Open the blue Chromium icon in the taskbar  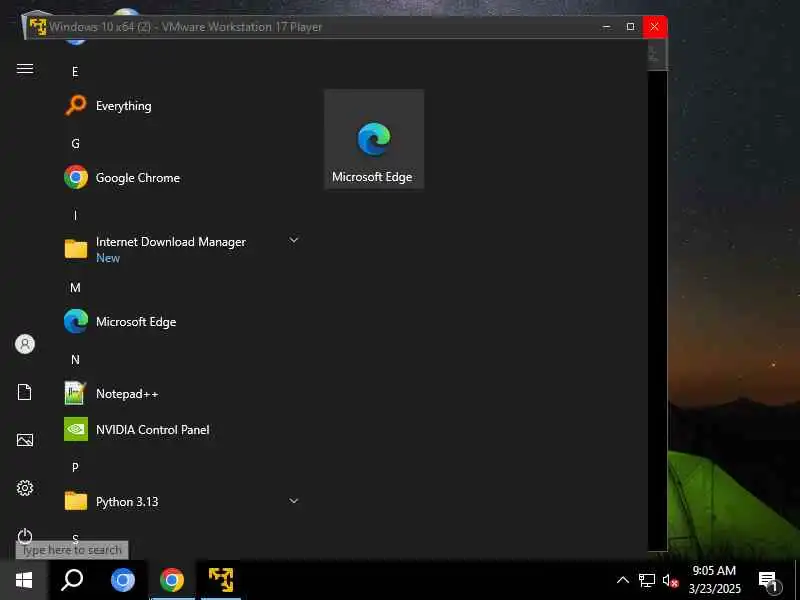coord(123,580)
